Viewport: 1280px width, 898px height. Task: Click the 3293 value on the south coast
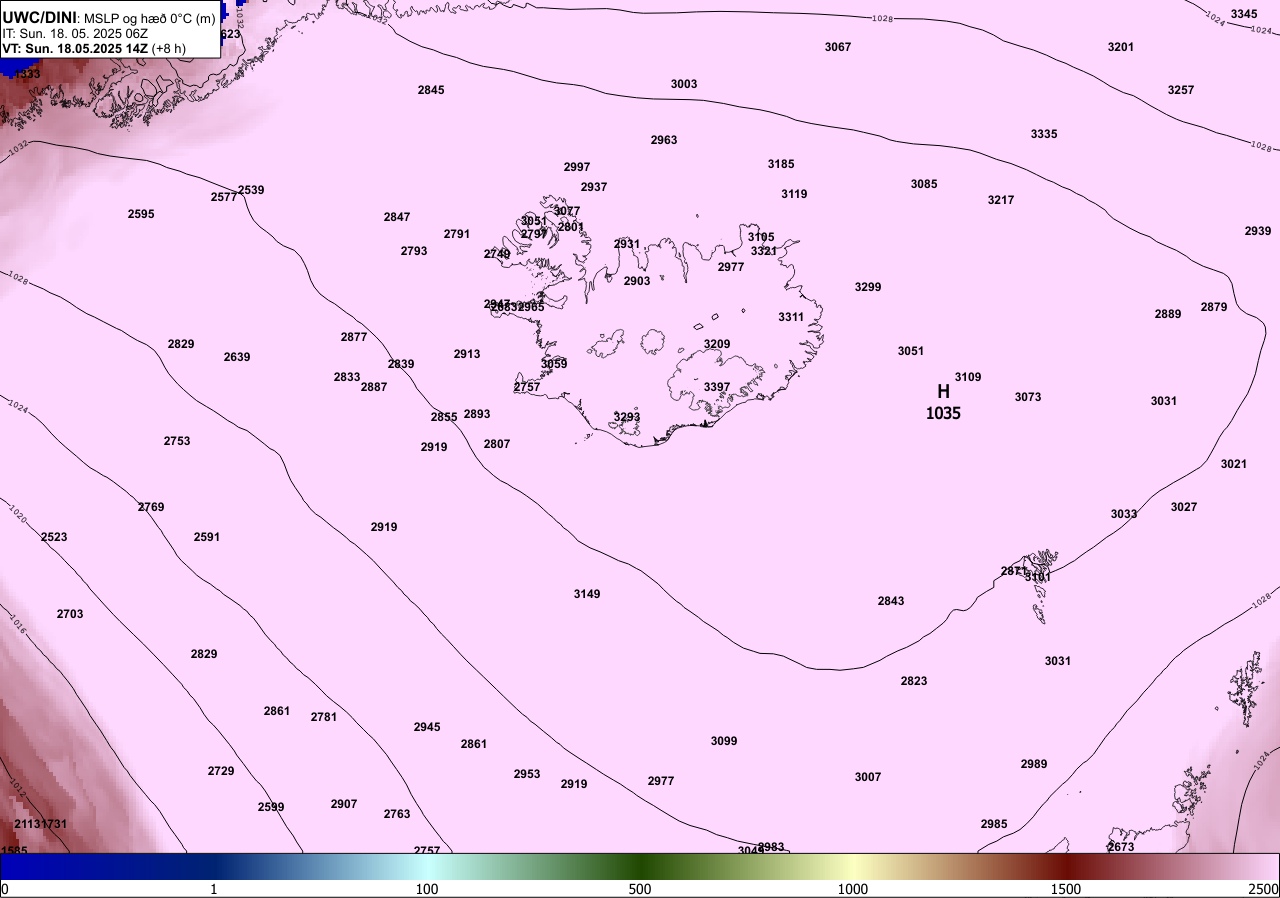[627, 417]
